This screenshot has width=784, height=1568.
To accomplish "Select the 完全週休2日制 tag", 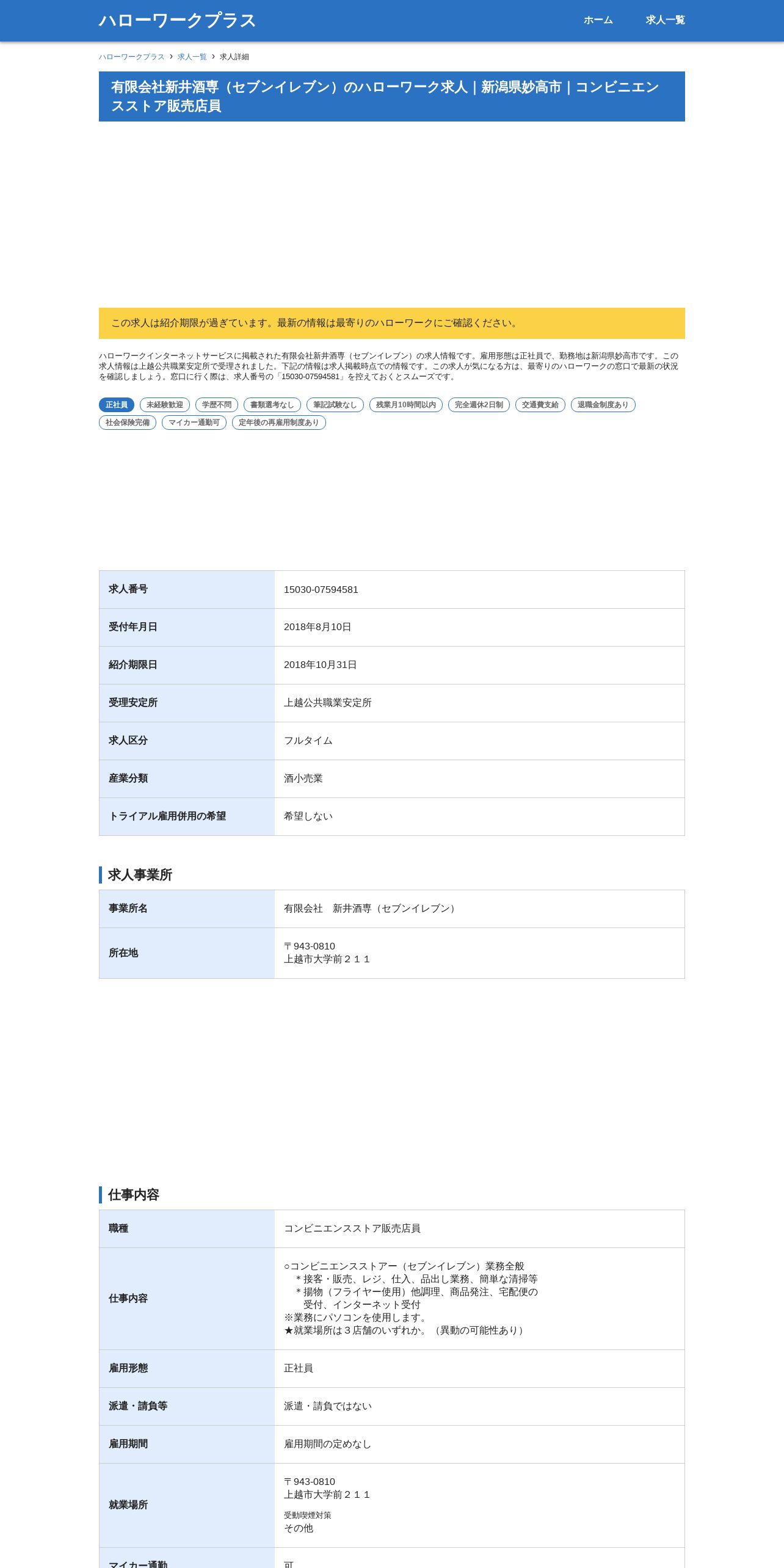I will point(479,405).
